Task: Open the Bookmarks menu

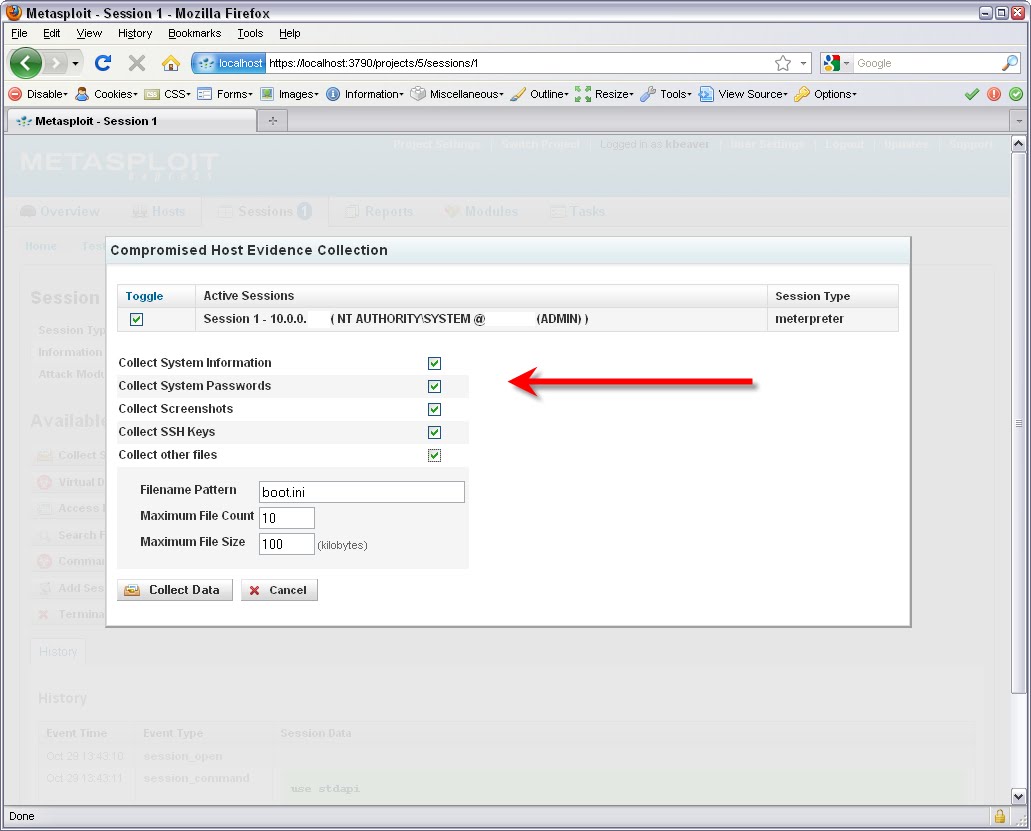Action: [x=195, y=34]
